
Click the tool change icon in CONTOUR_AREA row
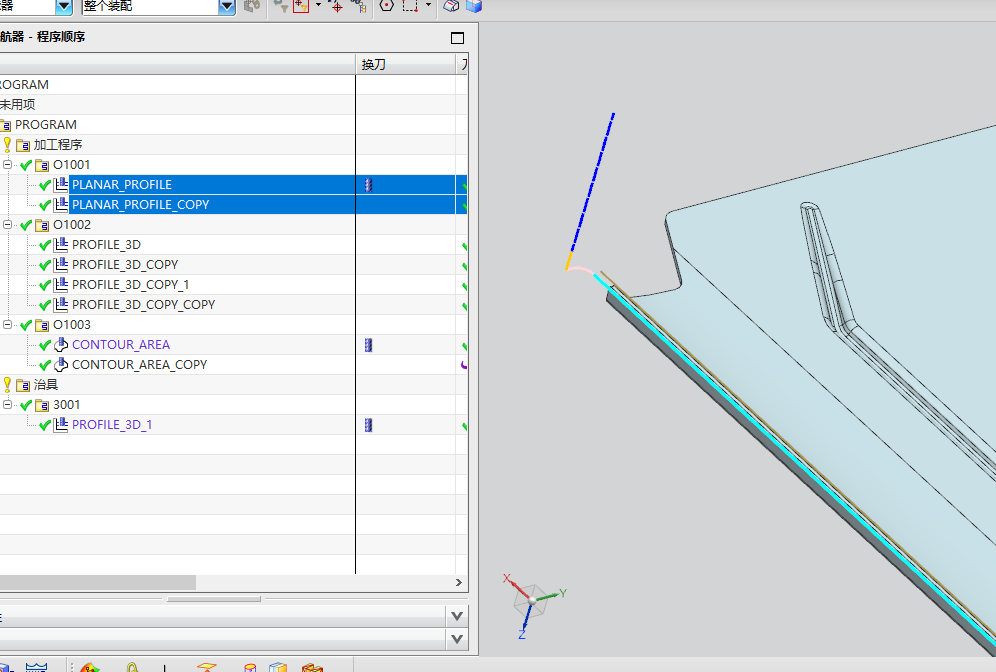[x=368, y=345]
